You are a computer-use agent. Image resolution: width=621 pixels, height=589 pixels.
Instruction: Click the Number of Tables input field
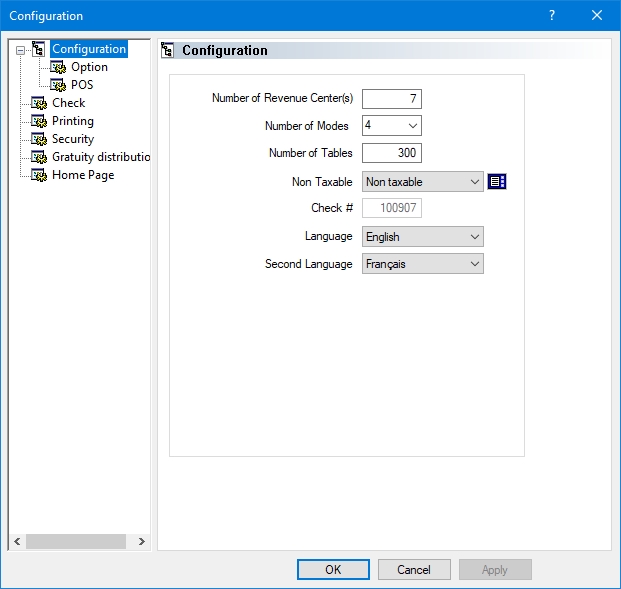click(392, 153)
